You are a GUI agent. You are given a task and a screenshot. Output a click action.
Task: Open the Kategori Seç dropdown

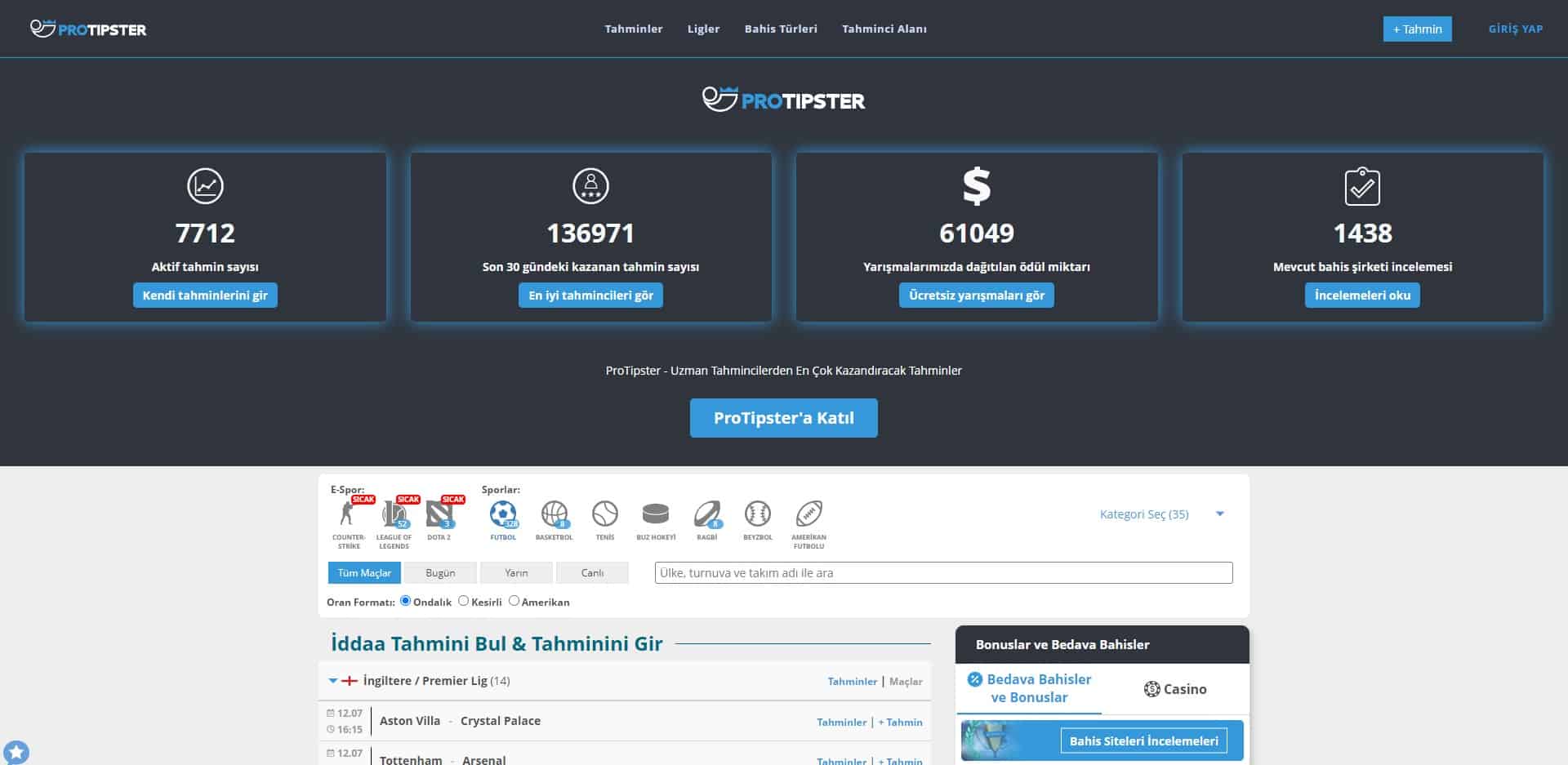(x=1160, y=514)
